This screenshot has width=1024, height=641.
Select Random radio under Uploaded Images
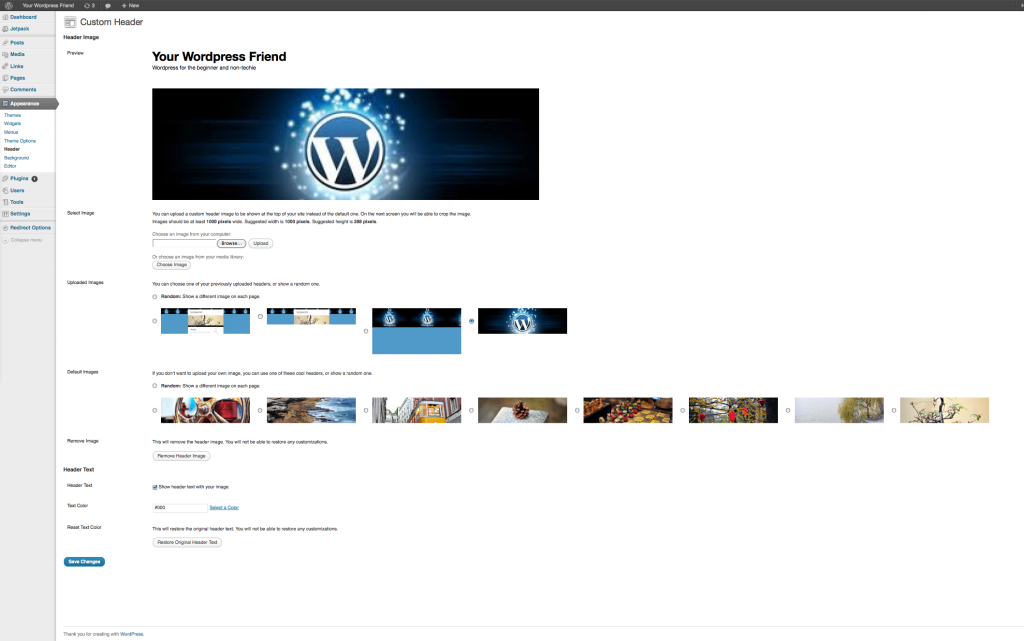coord(155,296)
